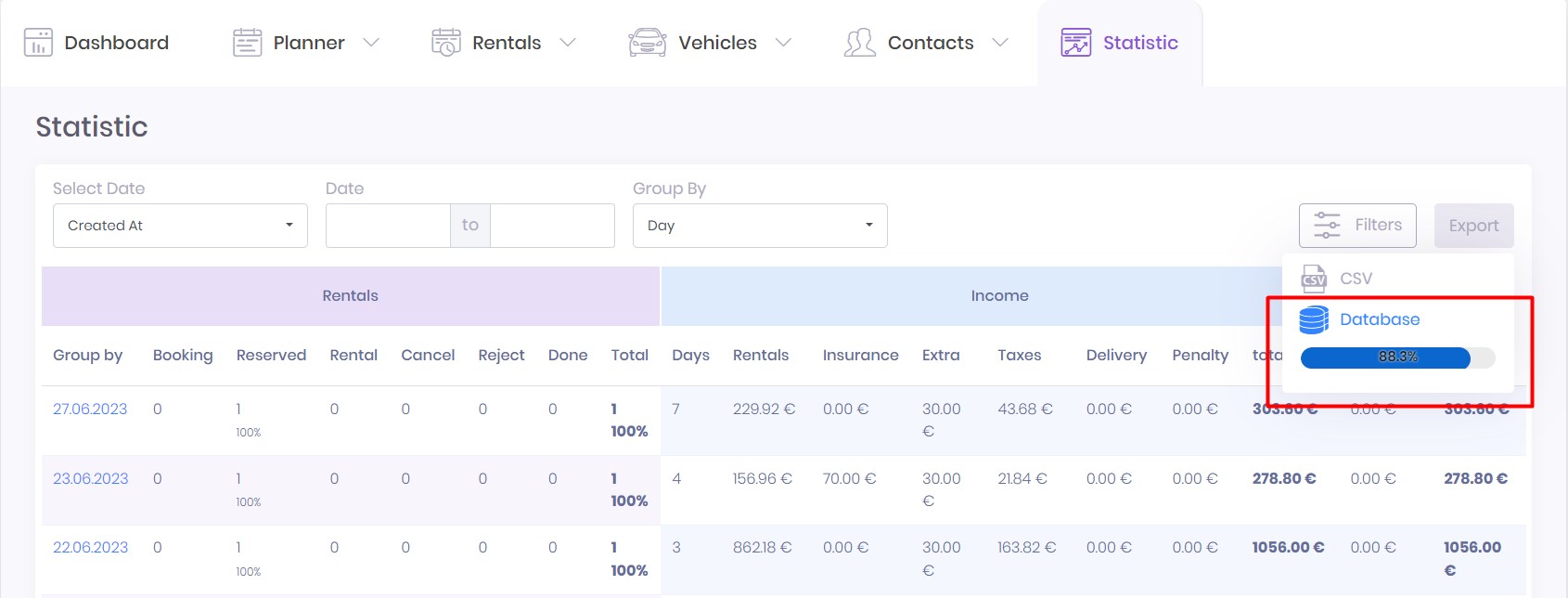Open the Rentals navigation menu
The image size is (1568, 598).
(507, 43)
